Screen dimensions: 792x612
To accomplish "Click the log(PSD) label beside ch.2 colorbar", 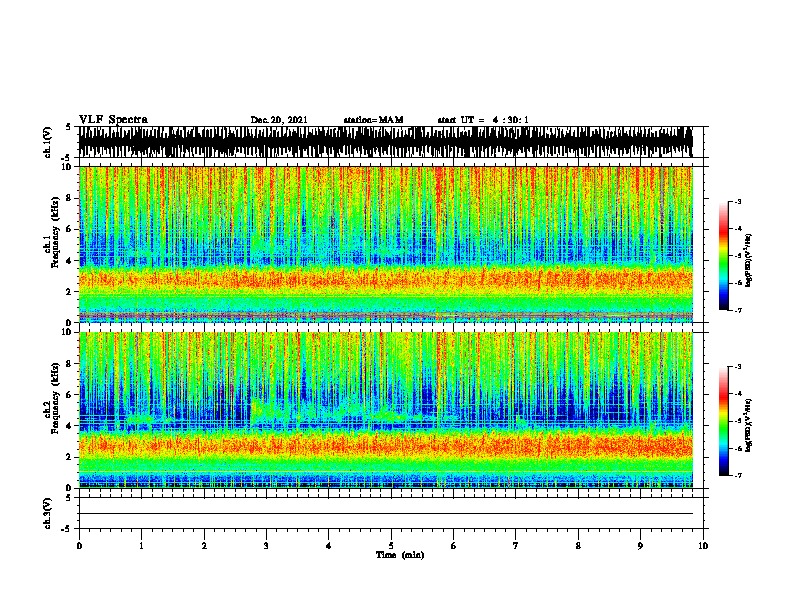I will click(x=748, y=425).
